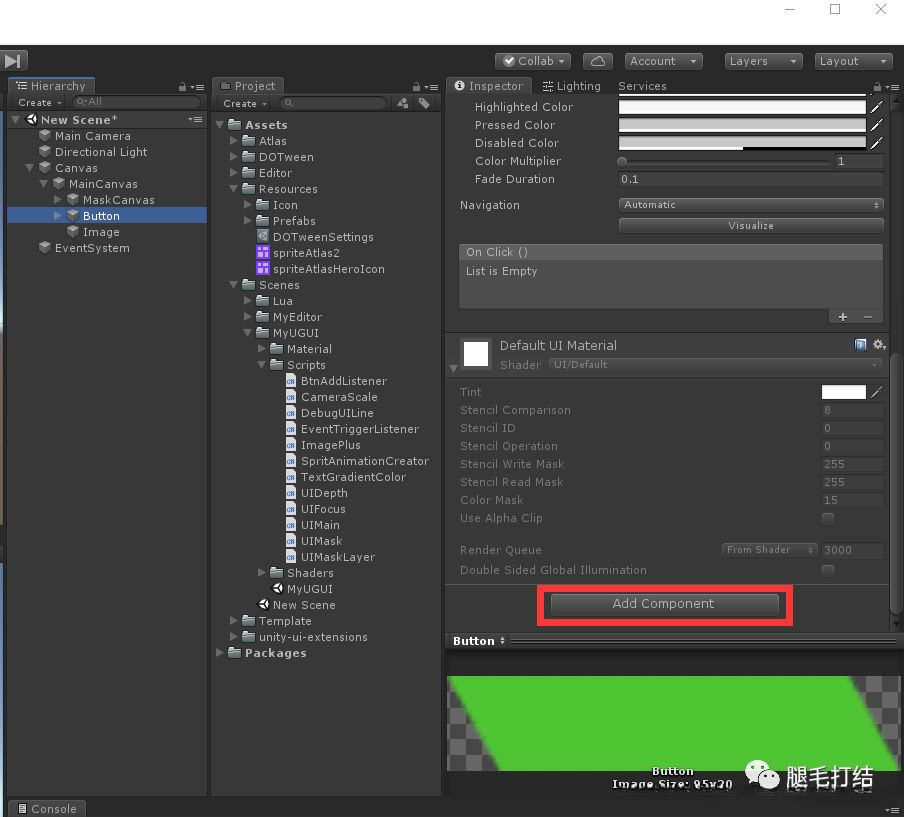Image resolution: width=904 pixels, height=817 pixels.
Task: Select the spriteAtlas2 asset
Action: (x=305, y=253)
